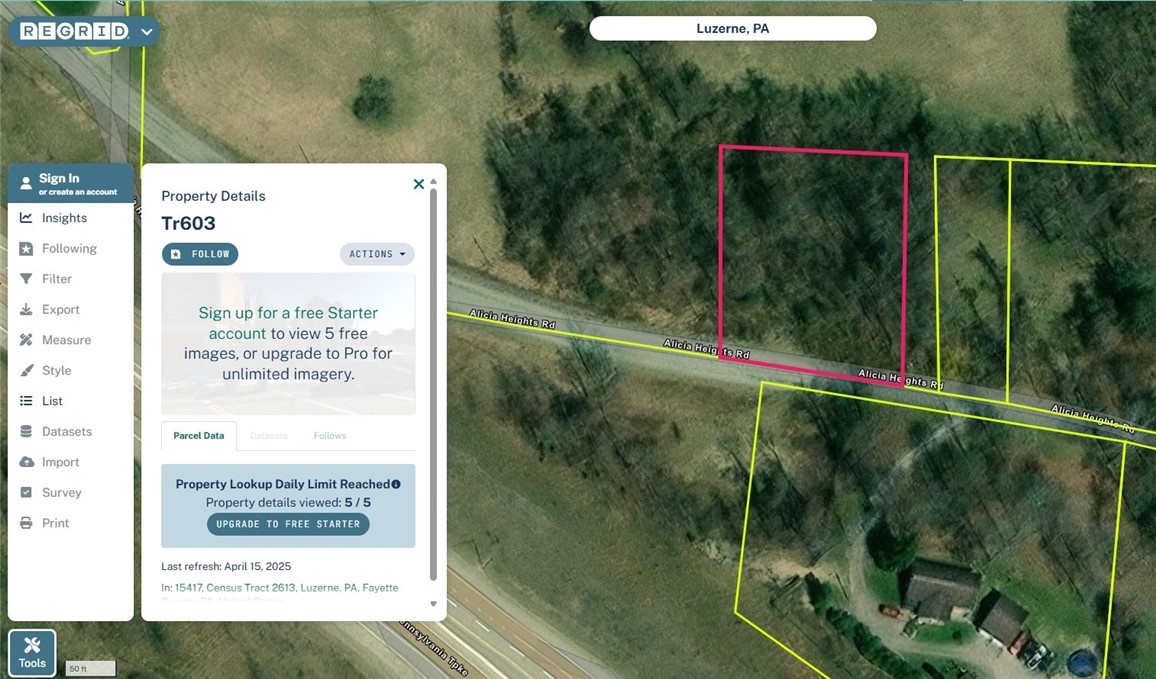Open the Survey checkbox item

[x=50, y=492]
